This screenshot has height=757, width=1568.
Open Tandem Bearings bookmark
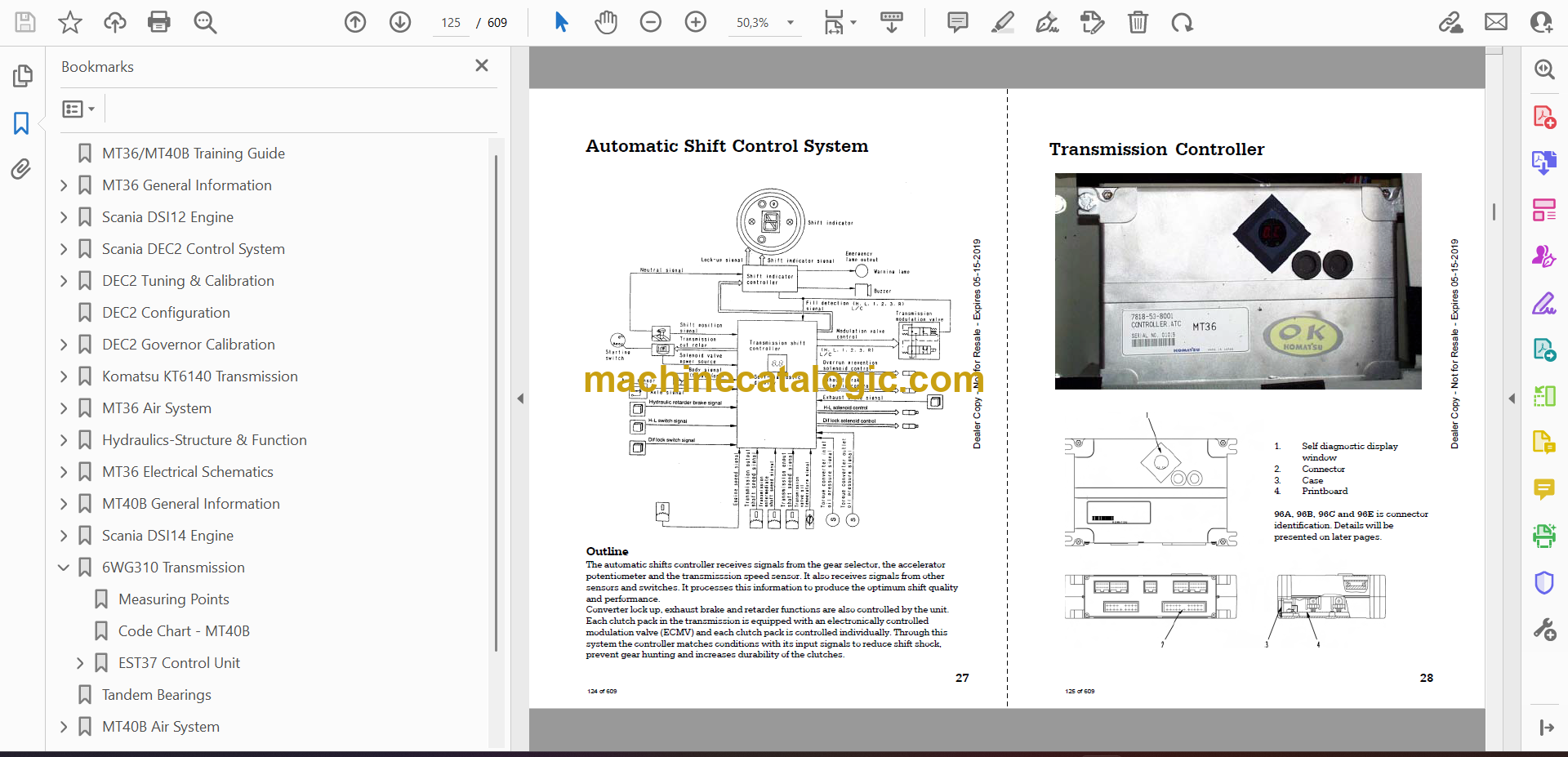tap(157, 695)
